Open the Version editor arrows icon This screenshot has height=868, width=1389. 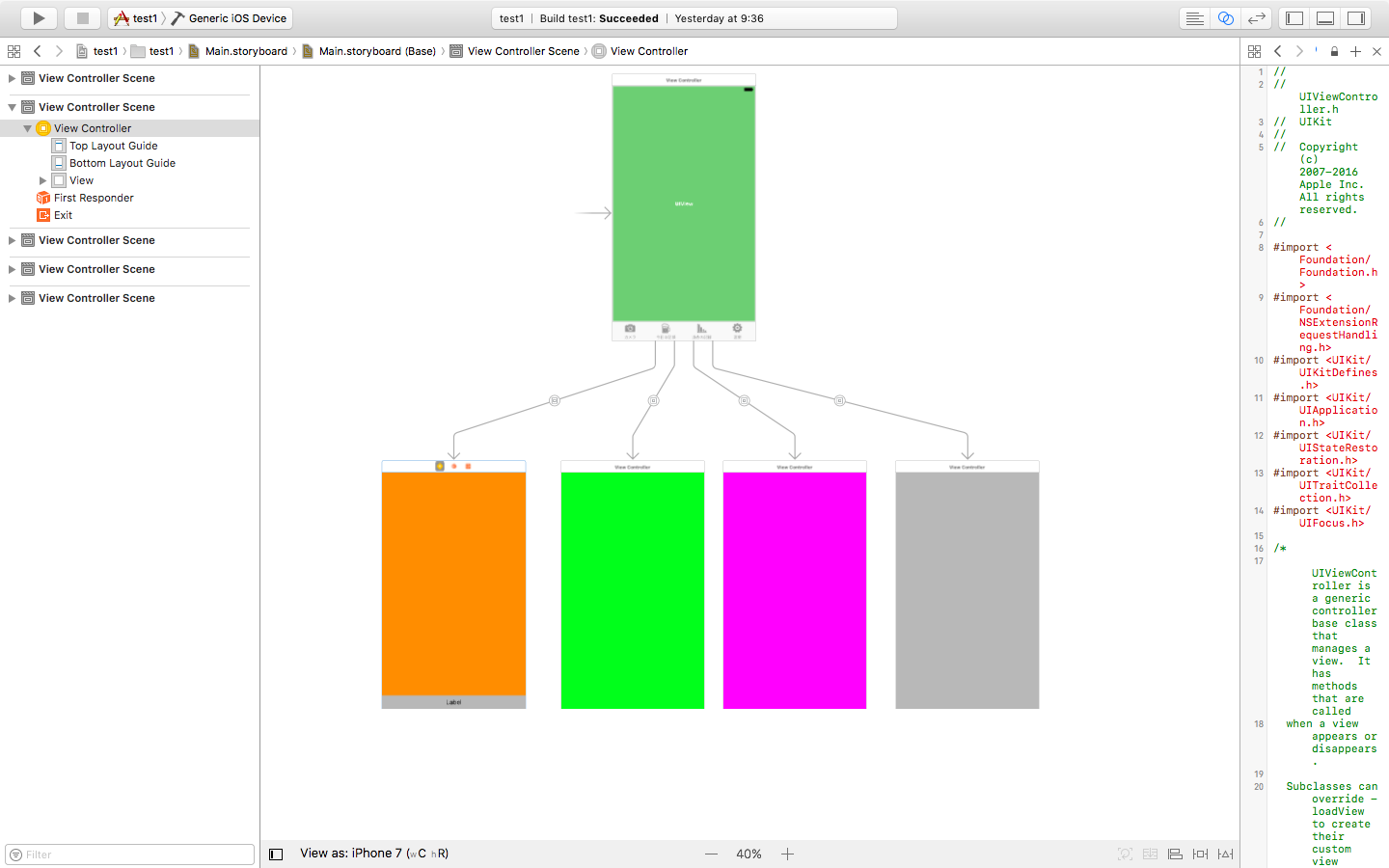coord(1256,18)
